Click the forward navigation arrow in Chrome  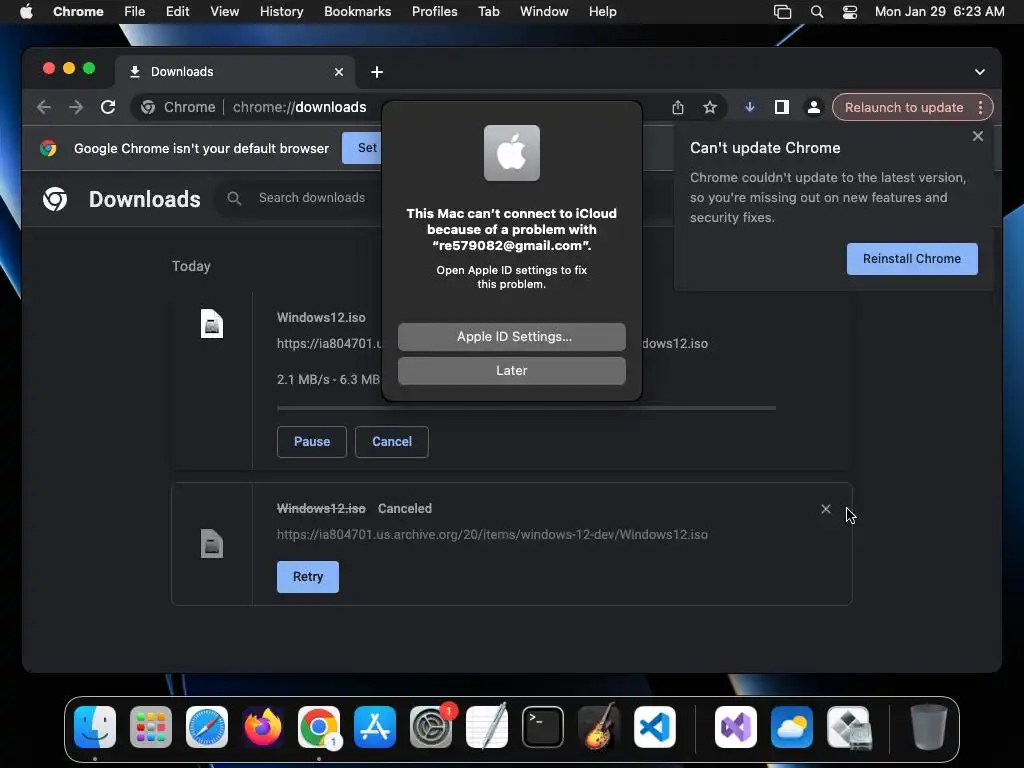click(x=76, y=107)
